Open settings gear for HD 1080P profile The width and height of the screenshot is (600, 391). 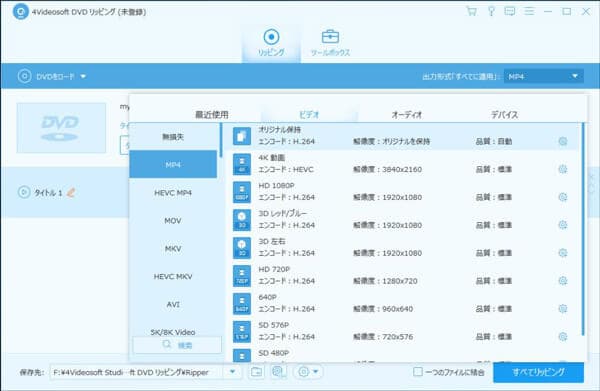[562, 197]
